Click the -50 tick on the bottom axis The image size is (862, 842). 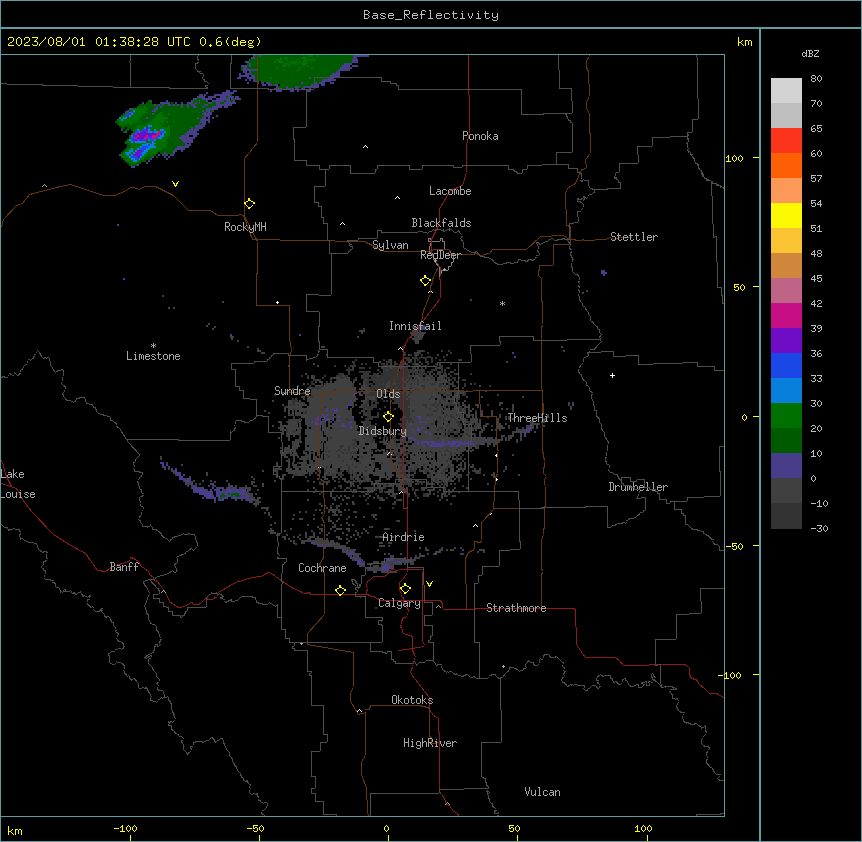(x=255, y=828)
